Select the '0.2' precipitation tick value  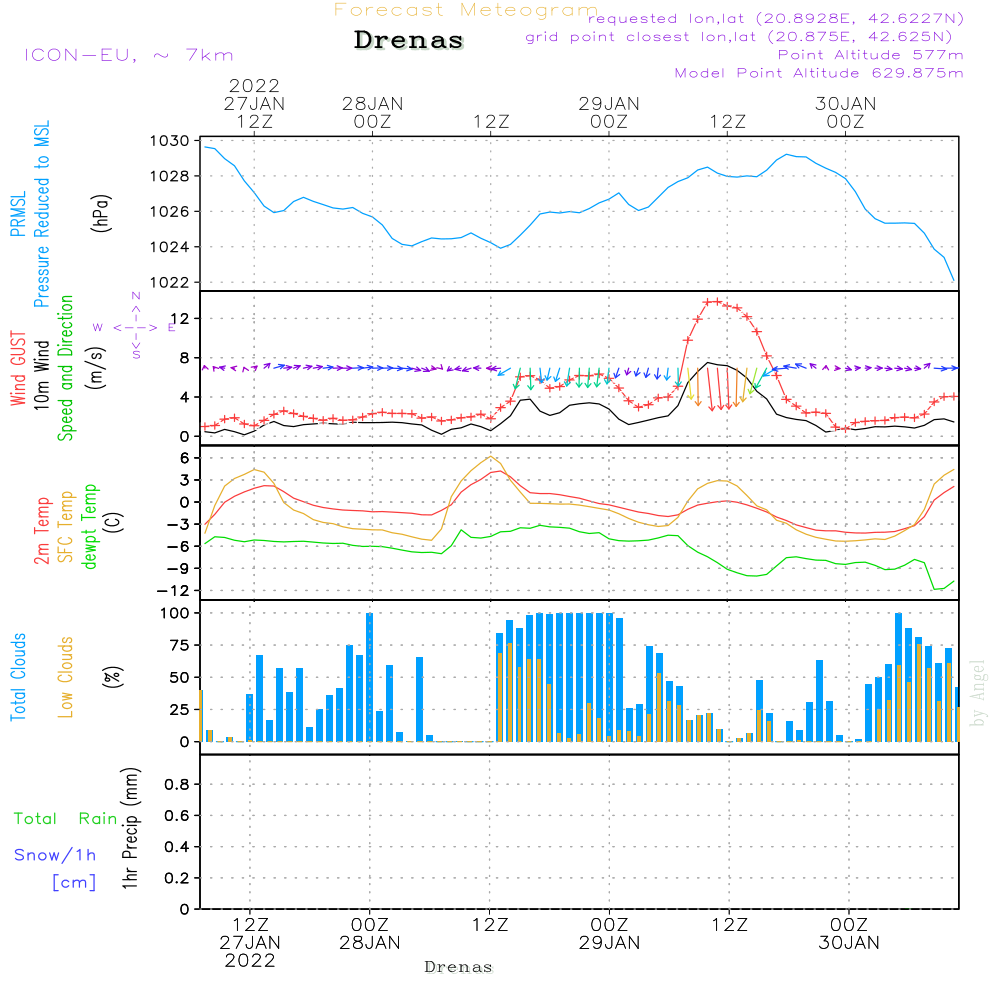click(177, 879)
